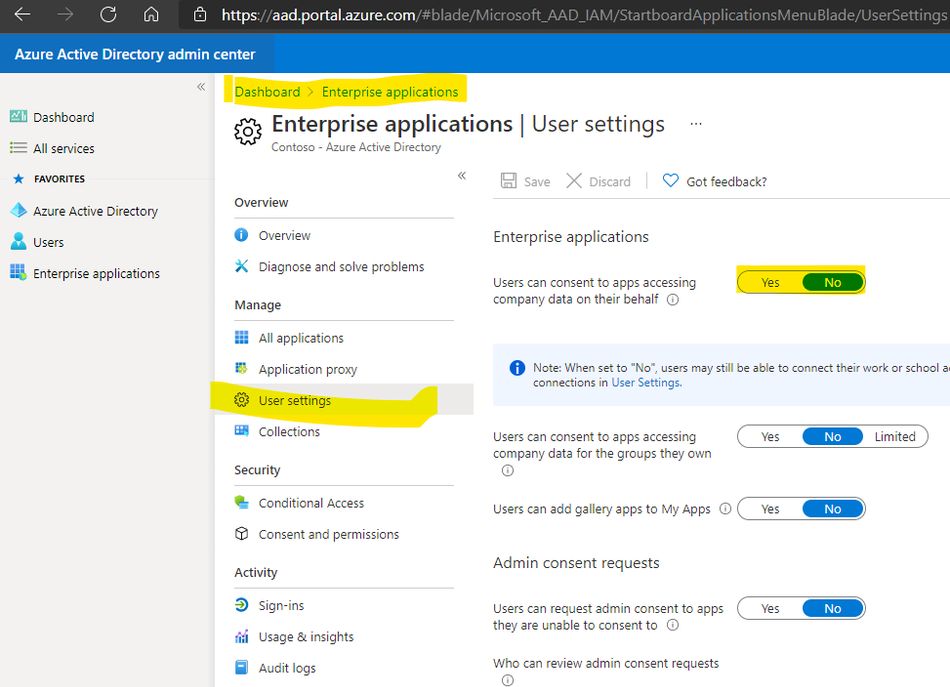Open Conditional Access under Security

coord(311,503)
